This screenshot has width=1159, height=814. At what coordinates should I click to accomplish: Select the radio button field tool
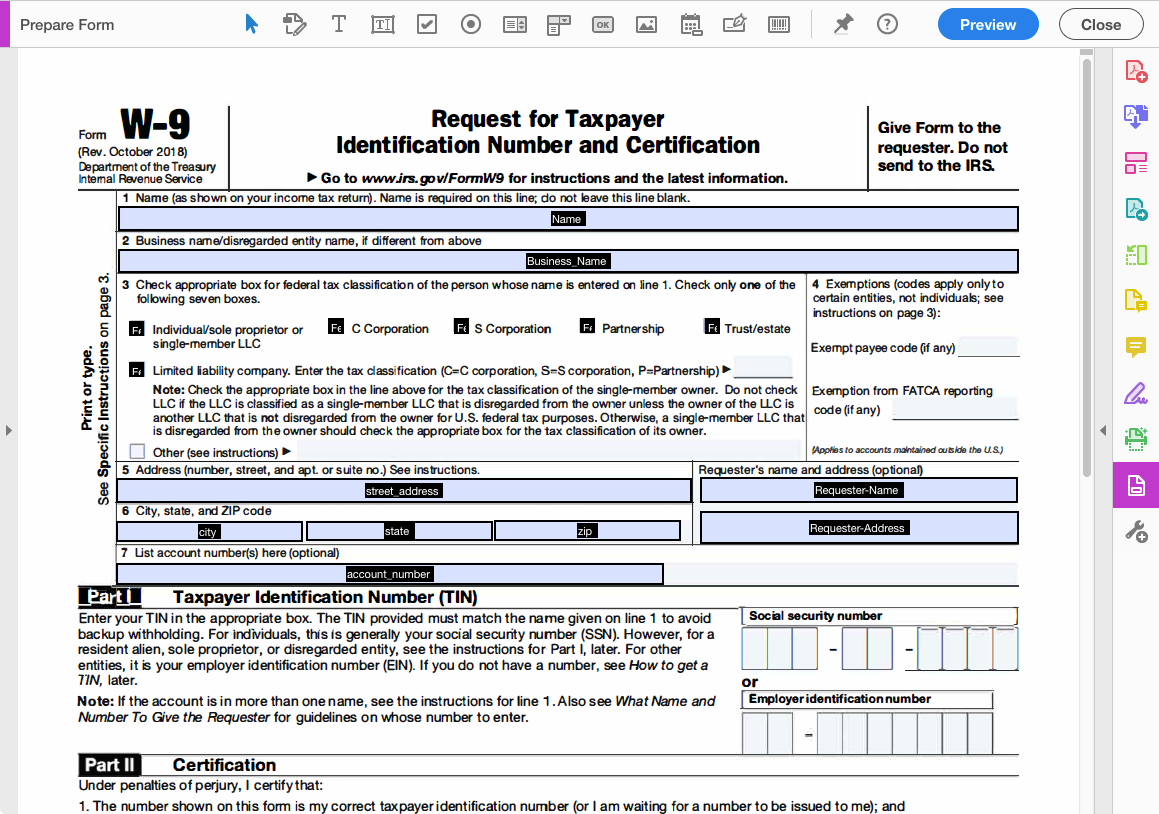470,24
